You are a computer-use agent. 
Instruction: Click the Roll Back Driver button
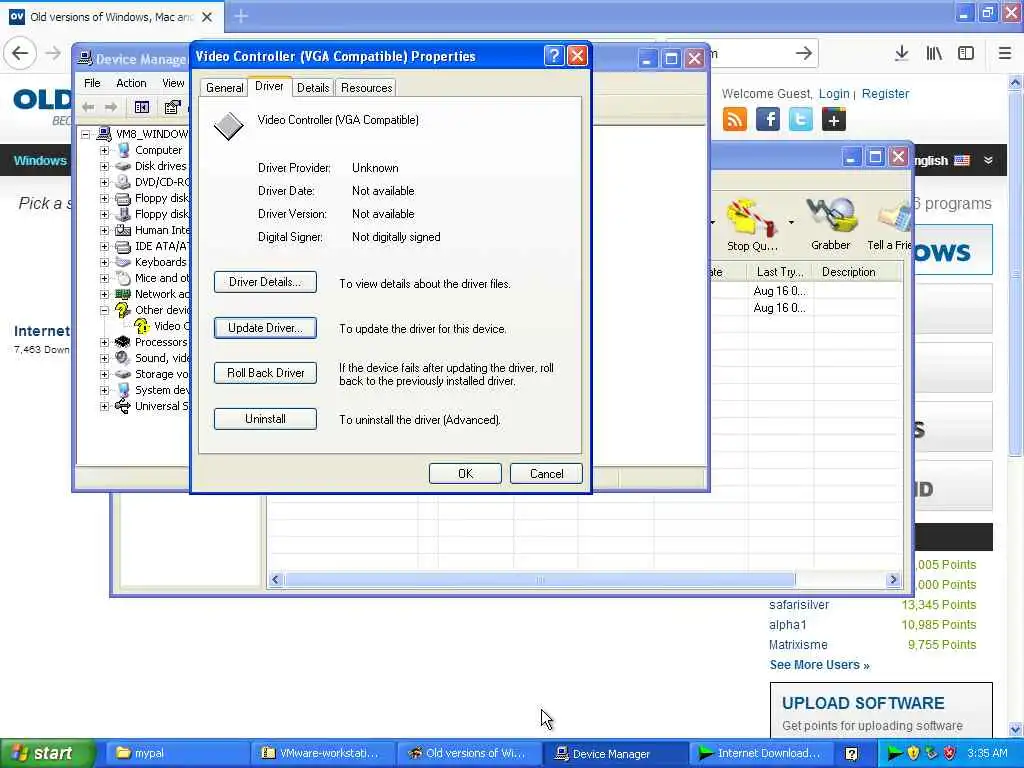click(265, 373)
